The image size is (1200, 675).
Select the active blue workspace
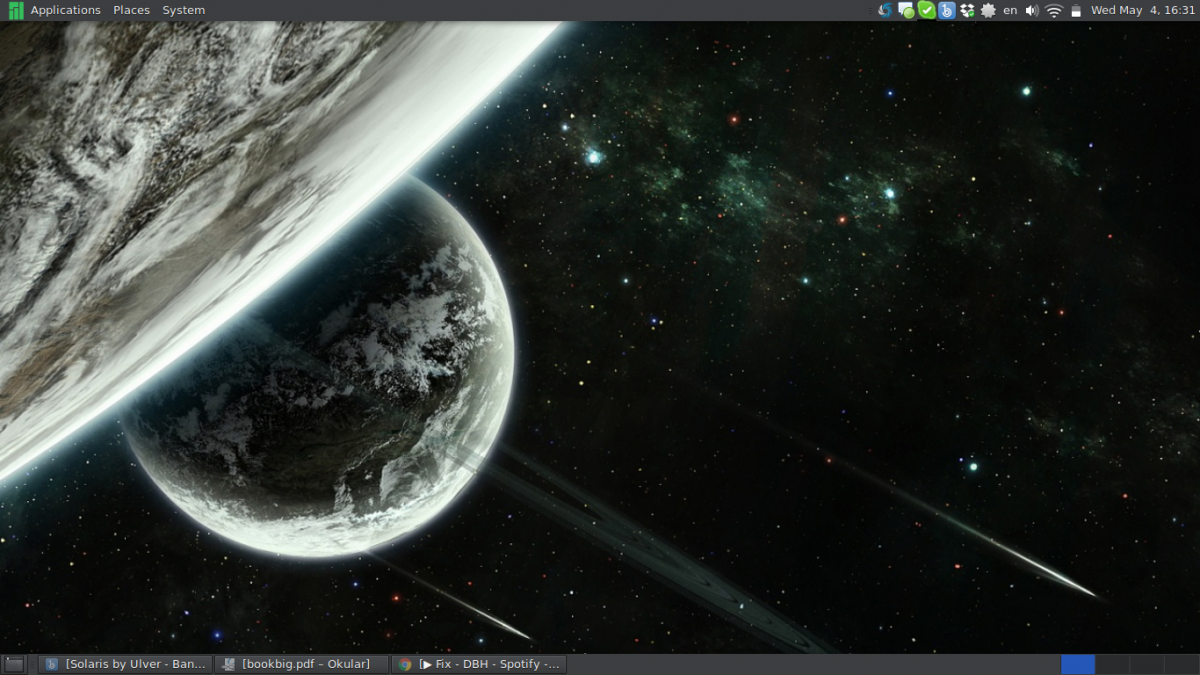(x=1078, y=664)
